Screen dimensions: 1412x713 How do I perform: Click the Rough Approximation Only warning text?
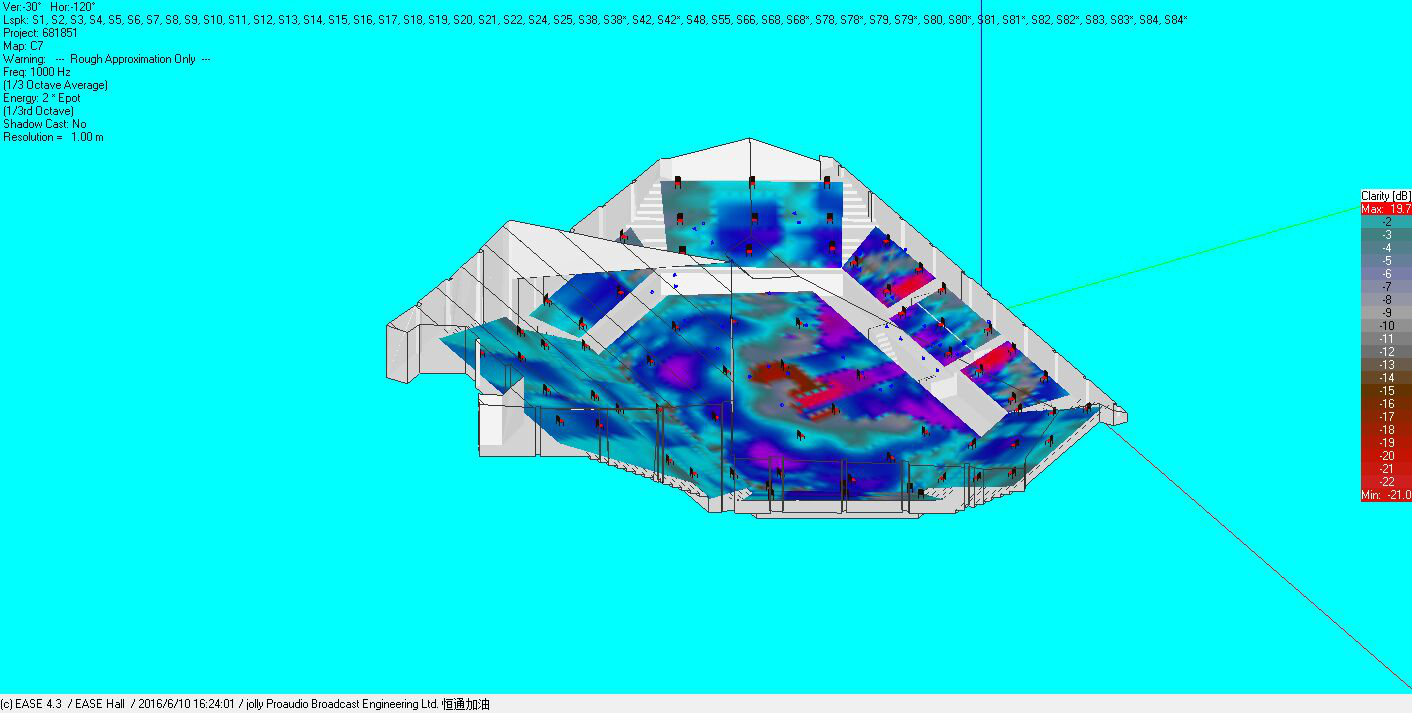point(133,59)
